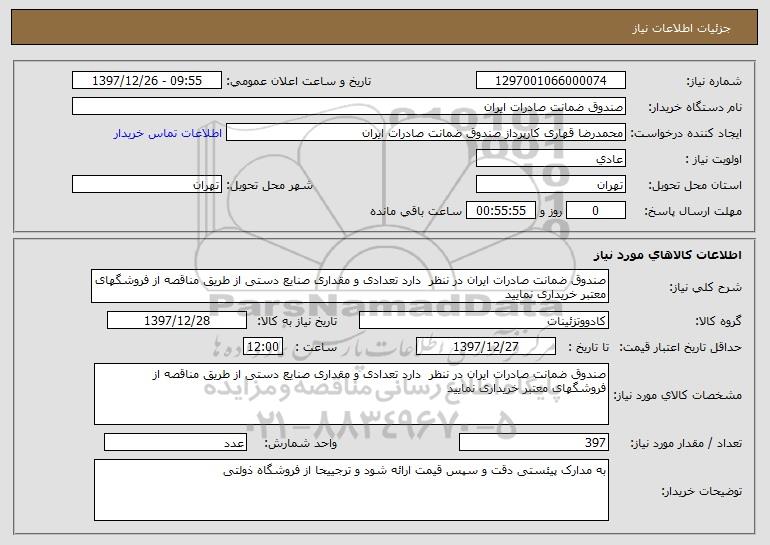Select the requester field محمدرضا قهاری
770x545 pixels.
426,133
